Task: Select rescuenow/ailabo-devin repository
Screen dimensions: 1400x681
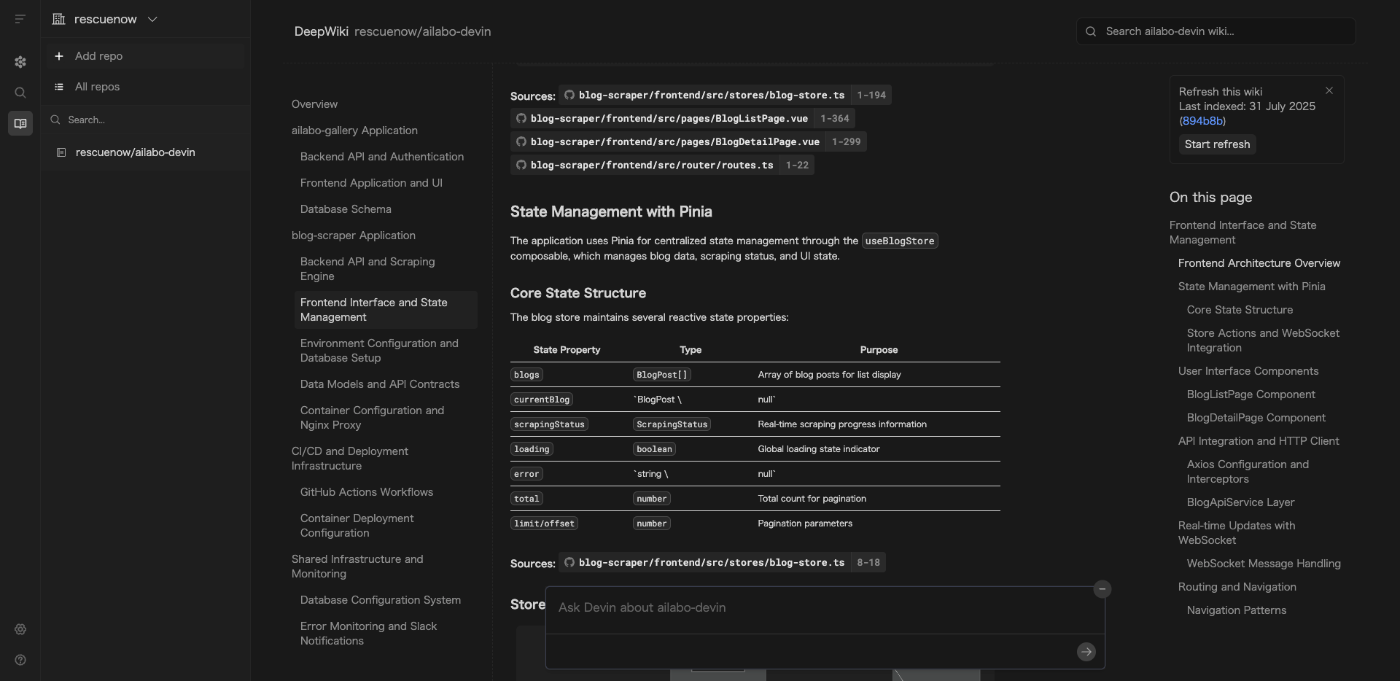Action: click(145, 152)
